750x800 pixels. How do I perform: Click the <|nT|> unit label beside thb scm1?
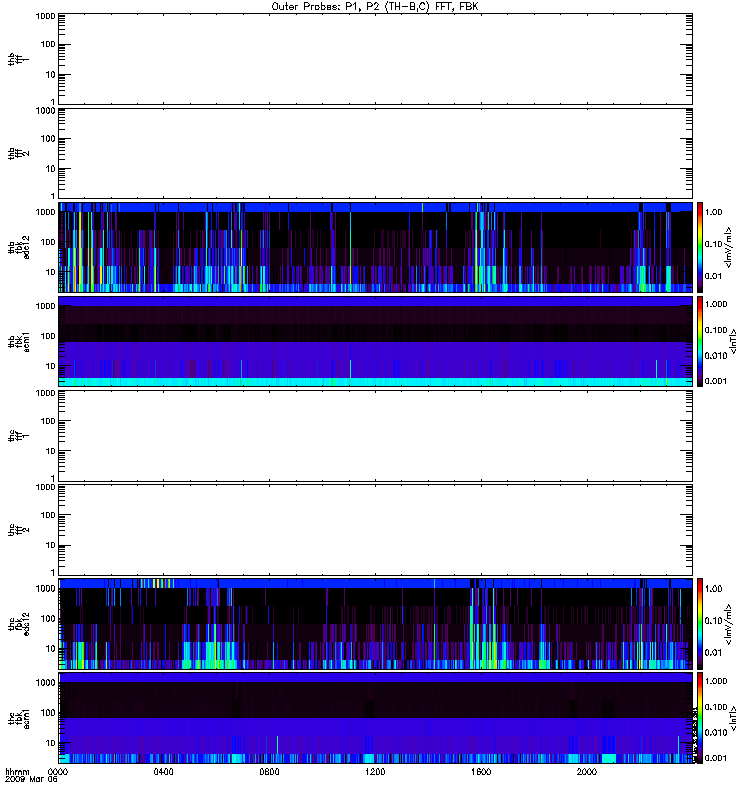pos(734,341)
